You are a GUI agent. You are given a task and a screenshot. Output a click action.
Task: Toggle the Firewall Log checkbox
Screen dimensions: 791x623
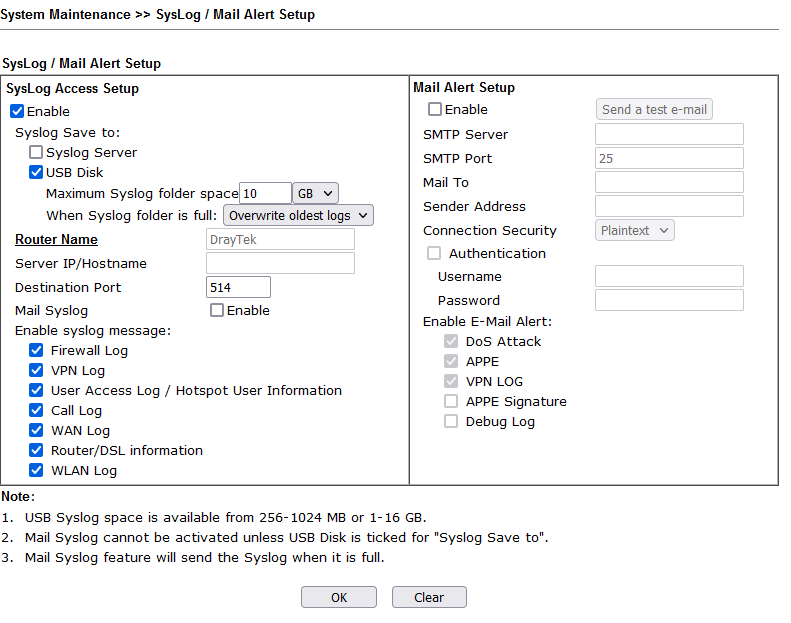click(36, 350)
